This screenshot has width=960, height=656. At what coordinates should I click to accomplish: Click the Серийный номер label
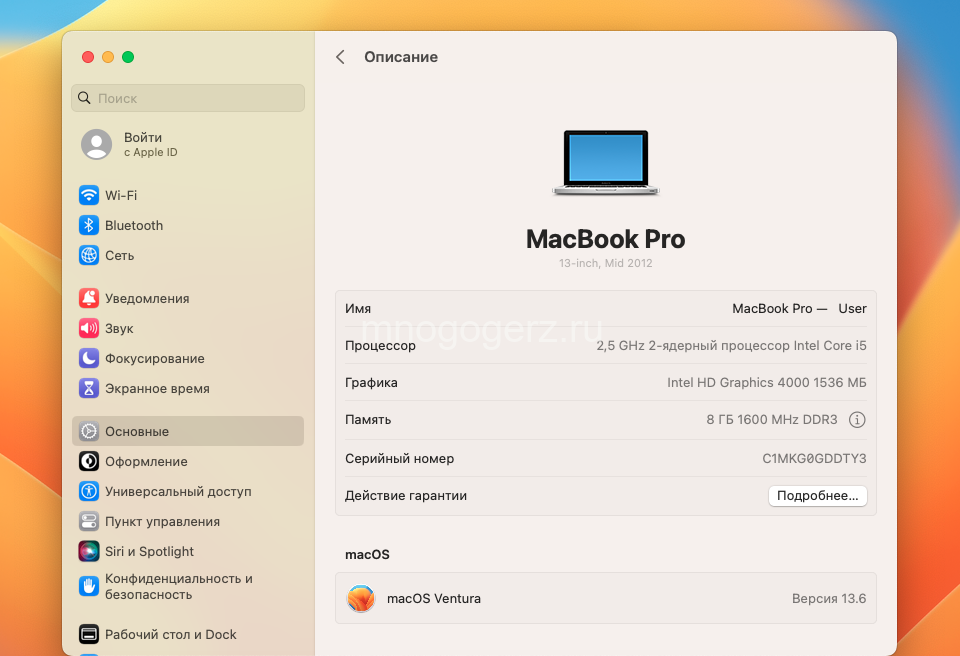tap(399, 458)
